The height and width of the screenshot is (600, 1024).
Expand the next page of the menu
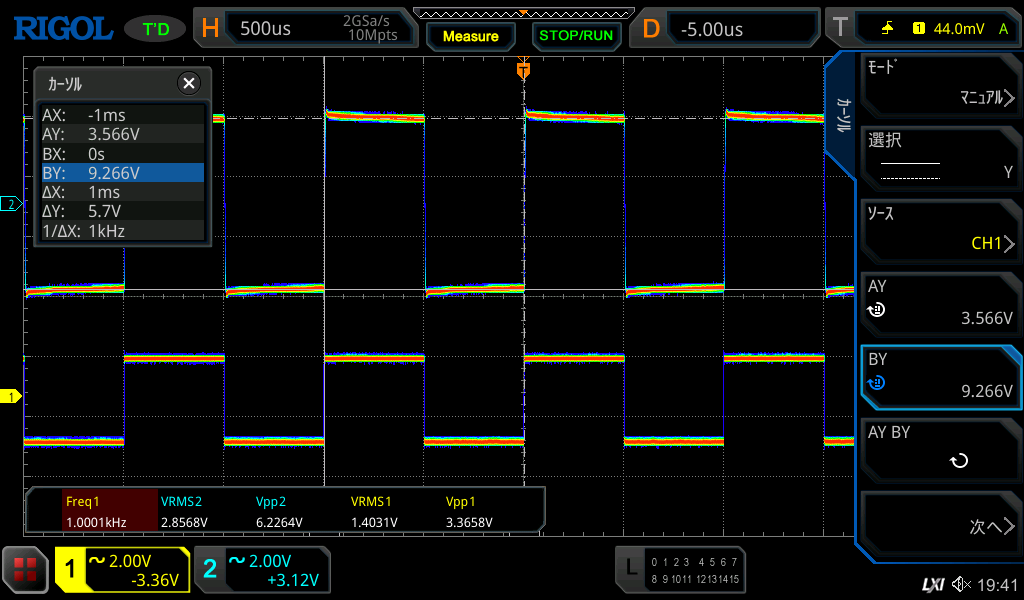click(940, 526)
